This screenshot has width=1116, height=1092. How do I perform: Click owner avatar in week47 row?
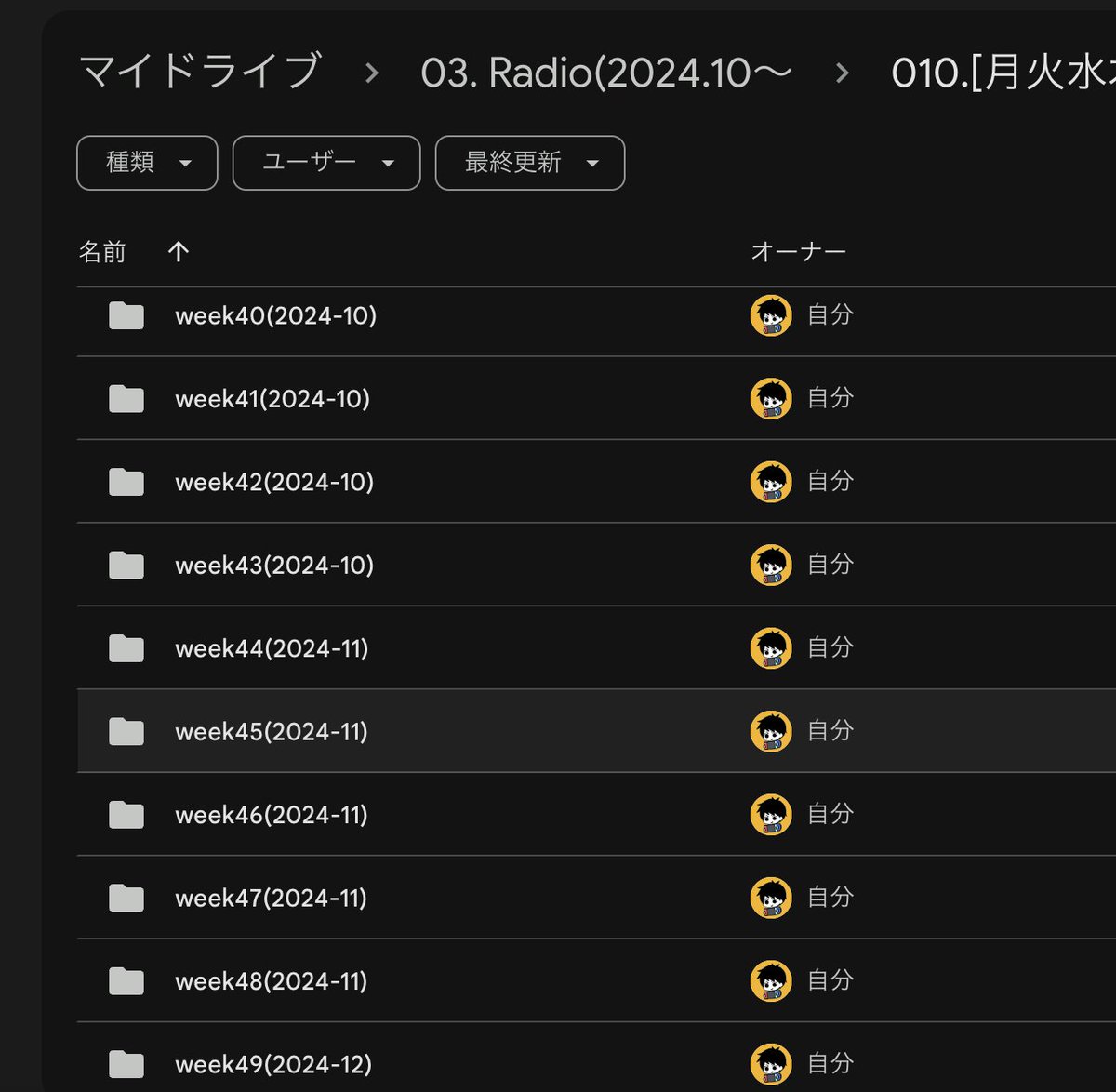tap(771, 898)
